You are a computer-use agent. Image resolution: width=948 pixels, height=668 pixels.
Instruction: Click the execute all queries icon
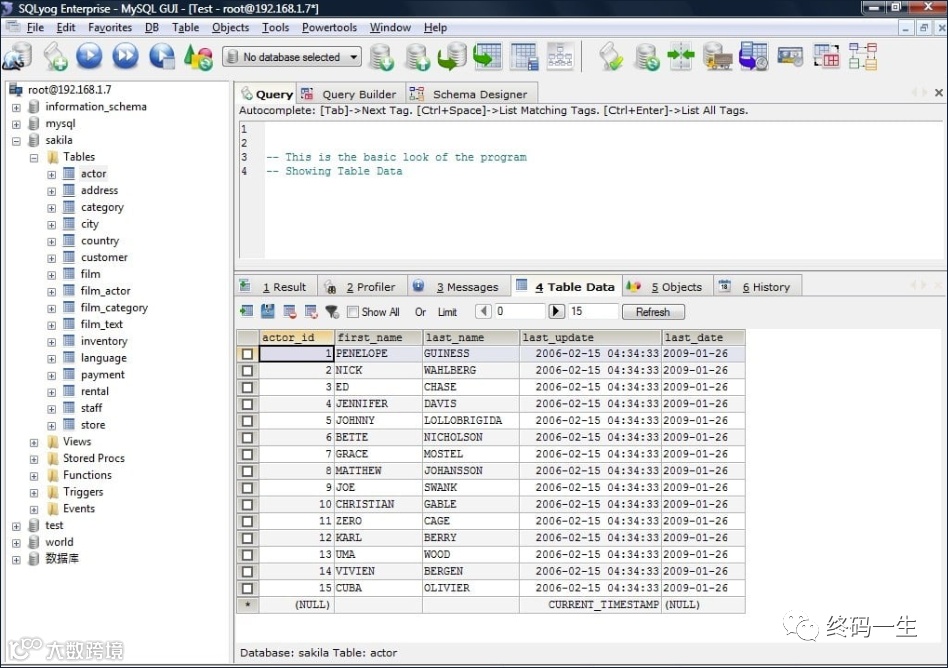[126, 56]
